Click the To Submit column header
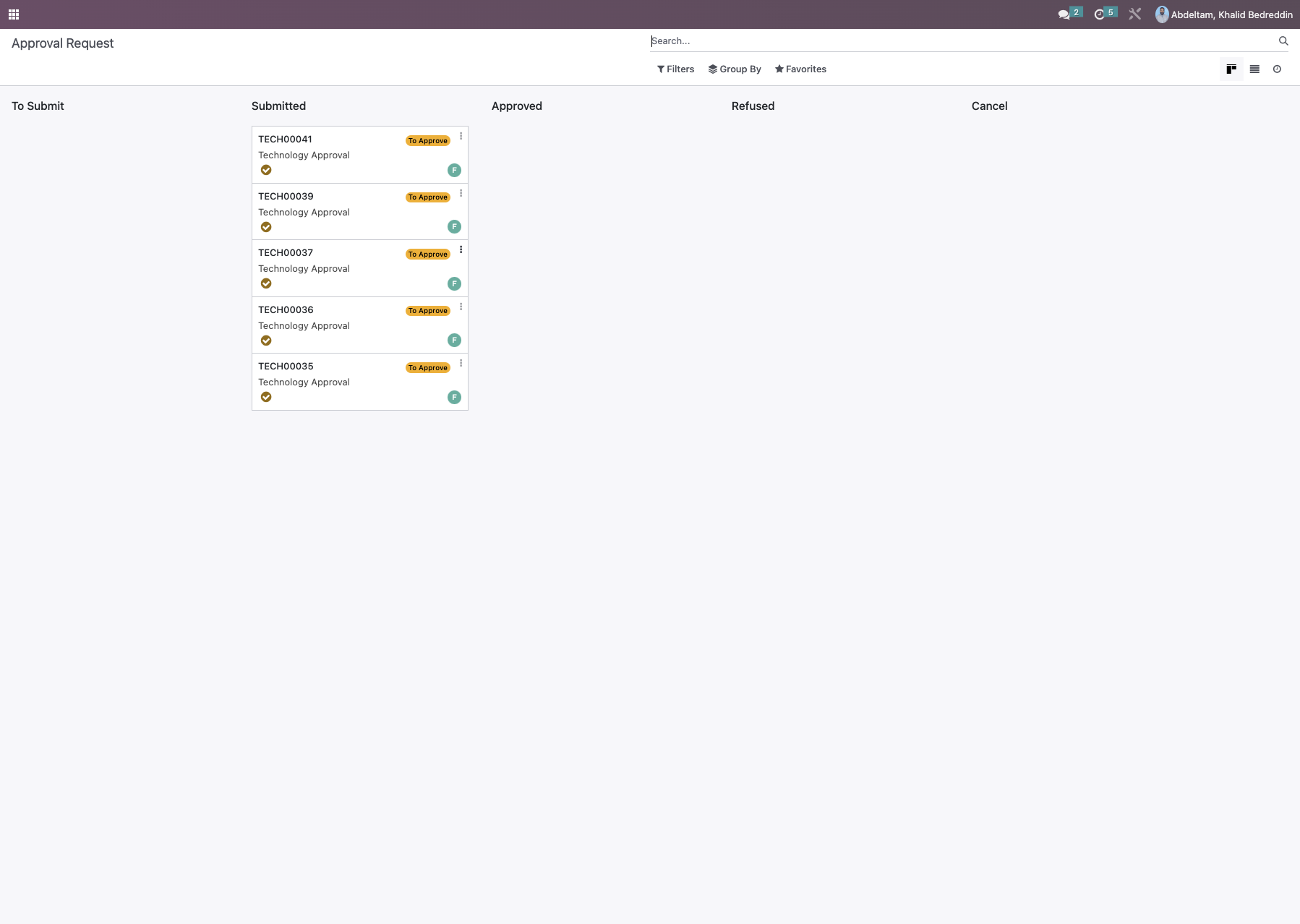The width and height of the screenshot is (1300, 924). 38,106
